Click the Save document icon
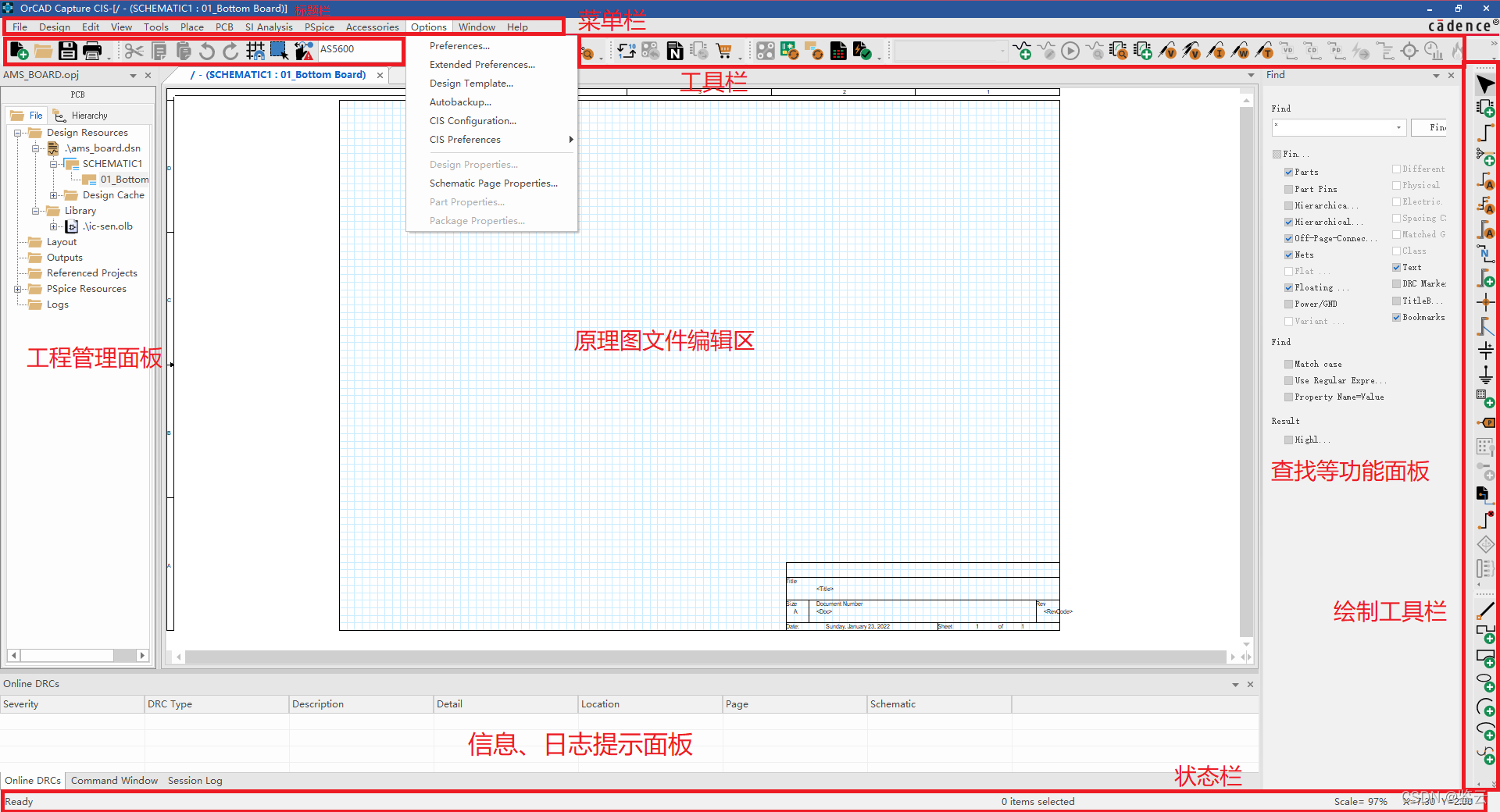Image resolution: width=1500 pixels, height=812 pixels. (68, 52)
